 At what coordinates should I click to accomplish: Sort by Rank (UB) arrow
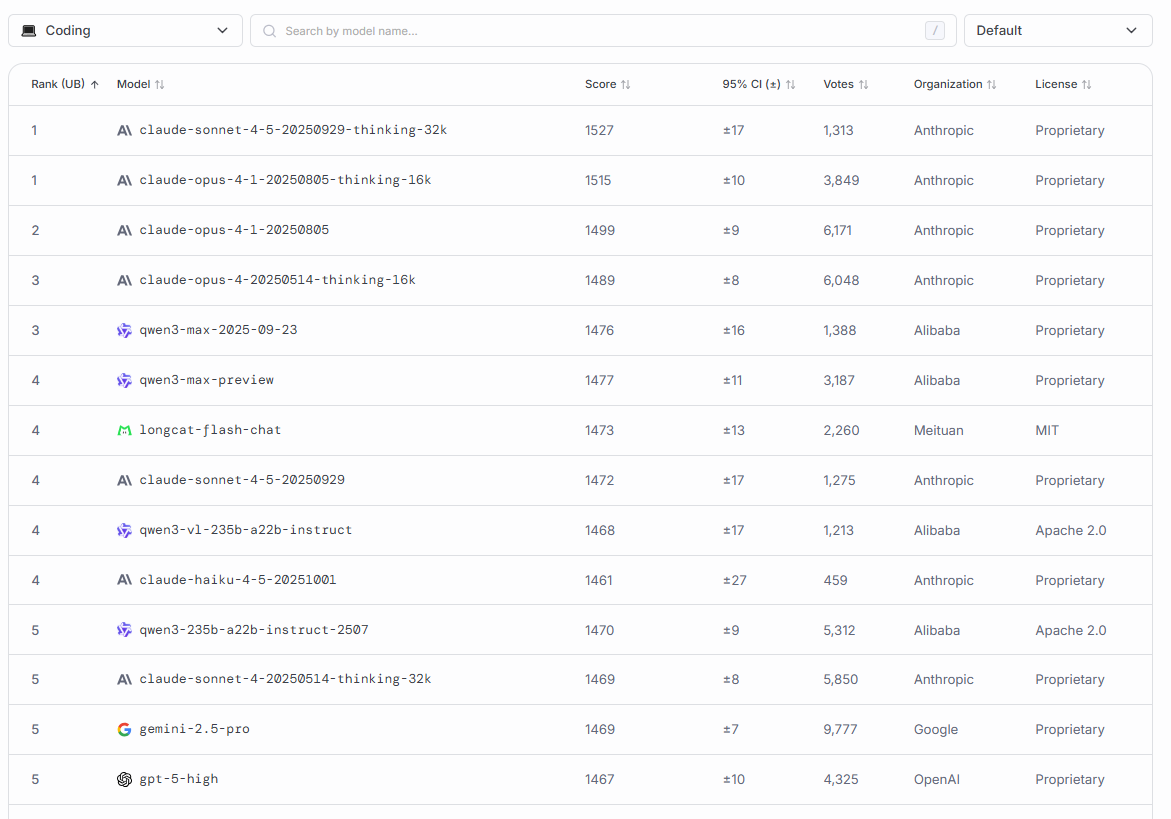[x=95, y=84]
